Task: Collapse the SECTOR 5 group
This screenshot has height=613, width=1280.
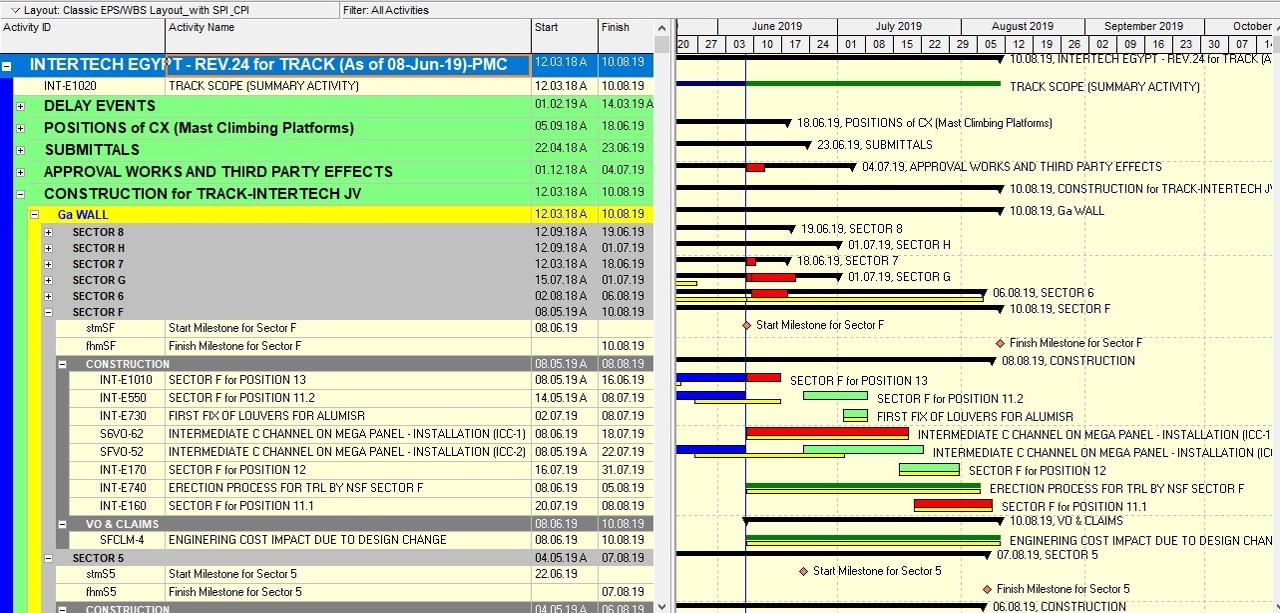Action: (x=48, y=558)
